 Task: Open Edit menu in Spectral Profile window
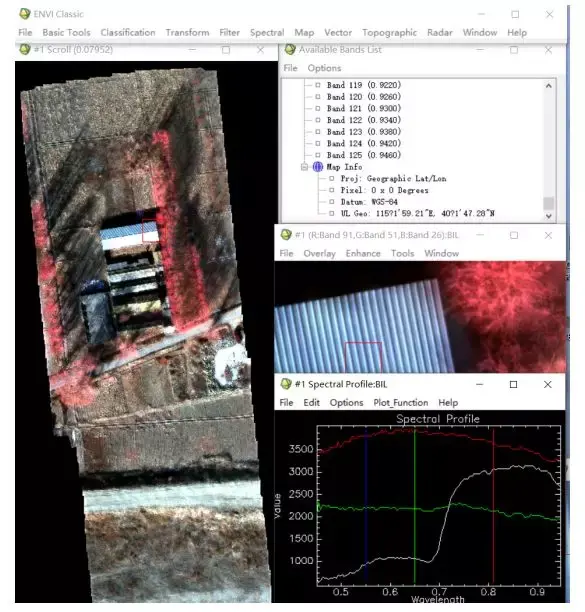coord(311,402)
